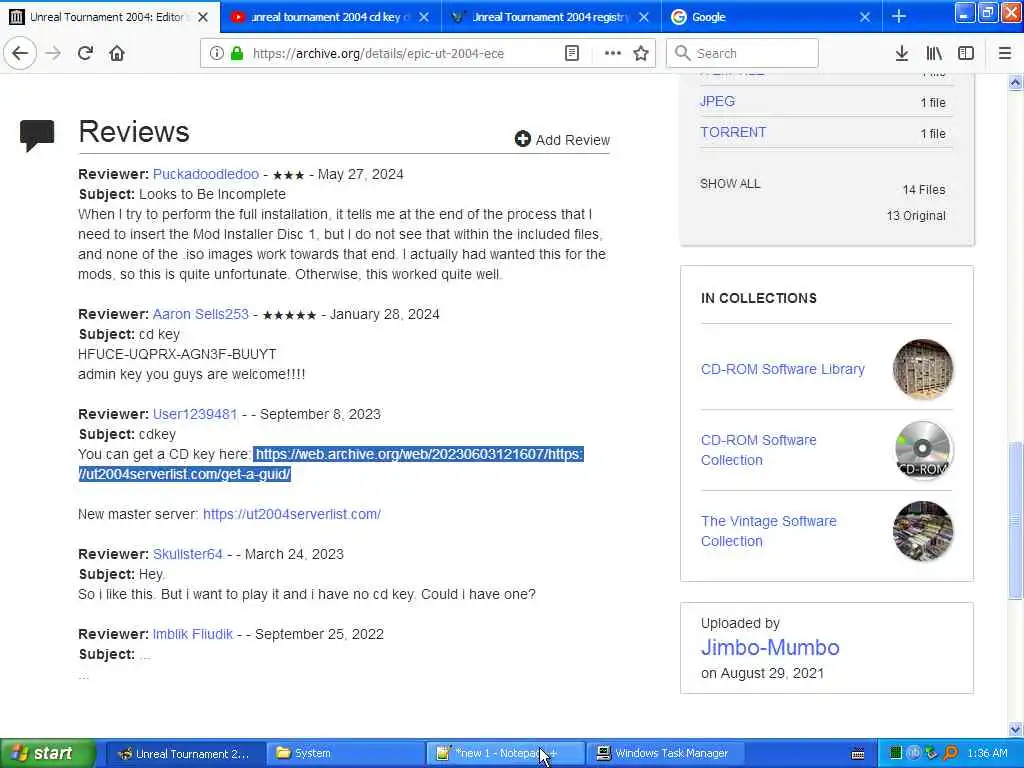This screenshot has height=768, width=1024.
Task: Show site information icon in address bar
Action: point(216,54)
